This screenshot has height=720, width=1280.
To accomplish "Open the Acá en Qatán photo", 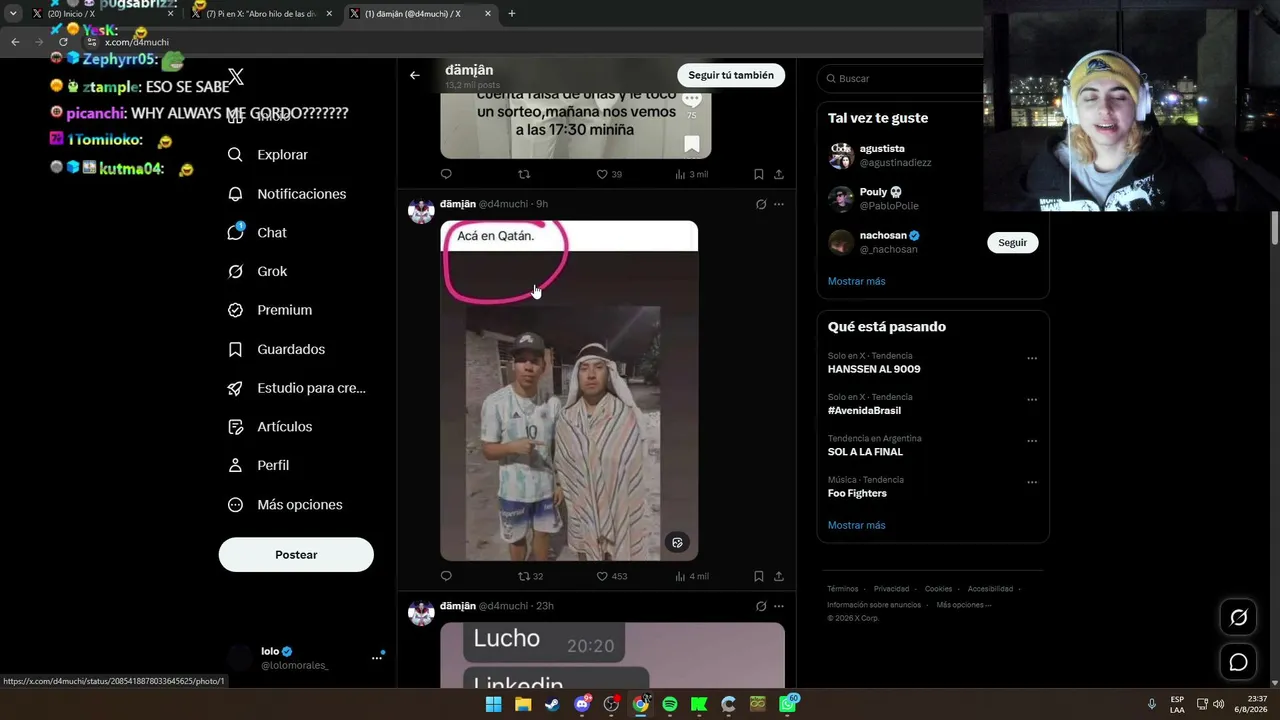I will pyautogui.click(x=569, y=390).
